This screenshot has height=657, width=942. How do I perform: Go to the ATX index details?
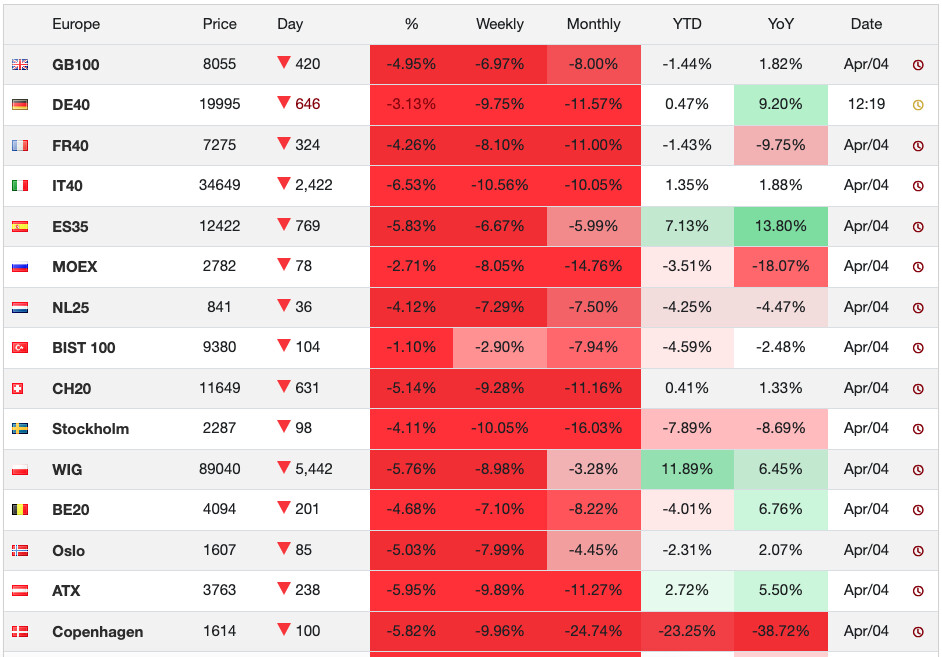[x=66, y=591]
